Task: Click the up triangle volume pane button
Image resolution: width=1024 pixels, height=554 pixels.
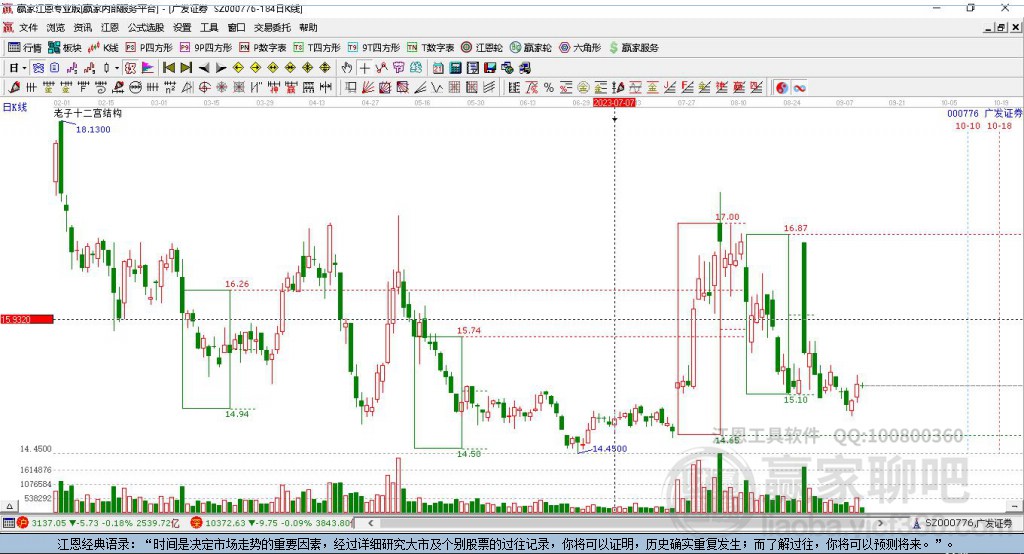Action: click(9, 506)
